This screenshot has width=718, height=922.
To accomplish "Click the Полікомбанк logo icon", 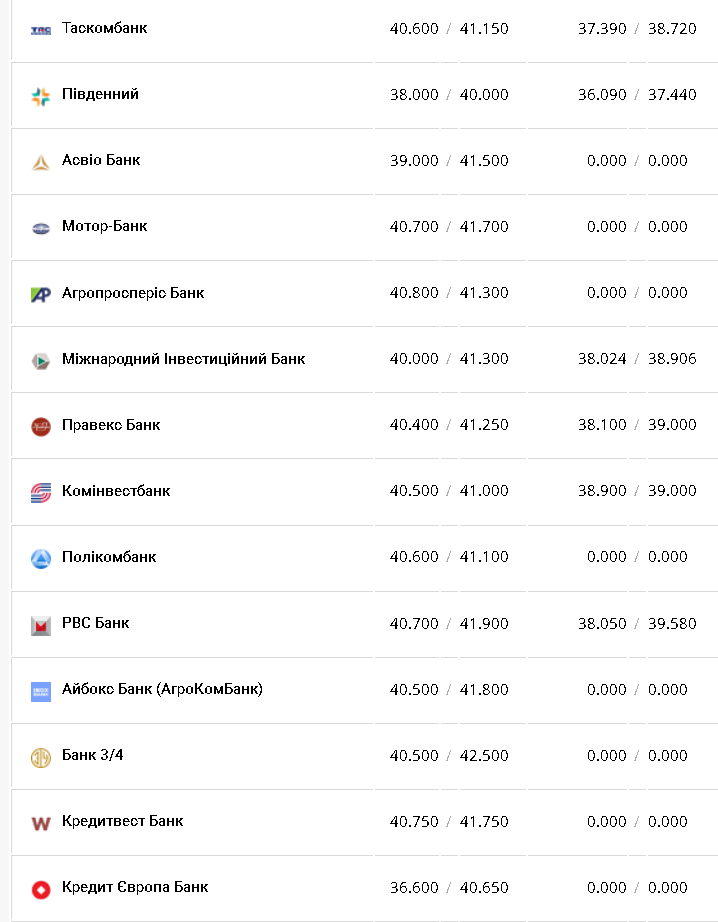I will coord(41,558).
